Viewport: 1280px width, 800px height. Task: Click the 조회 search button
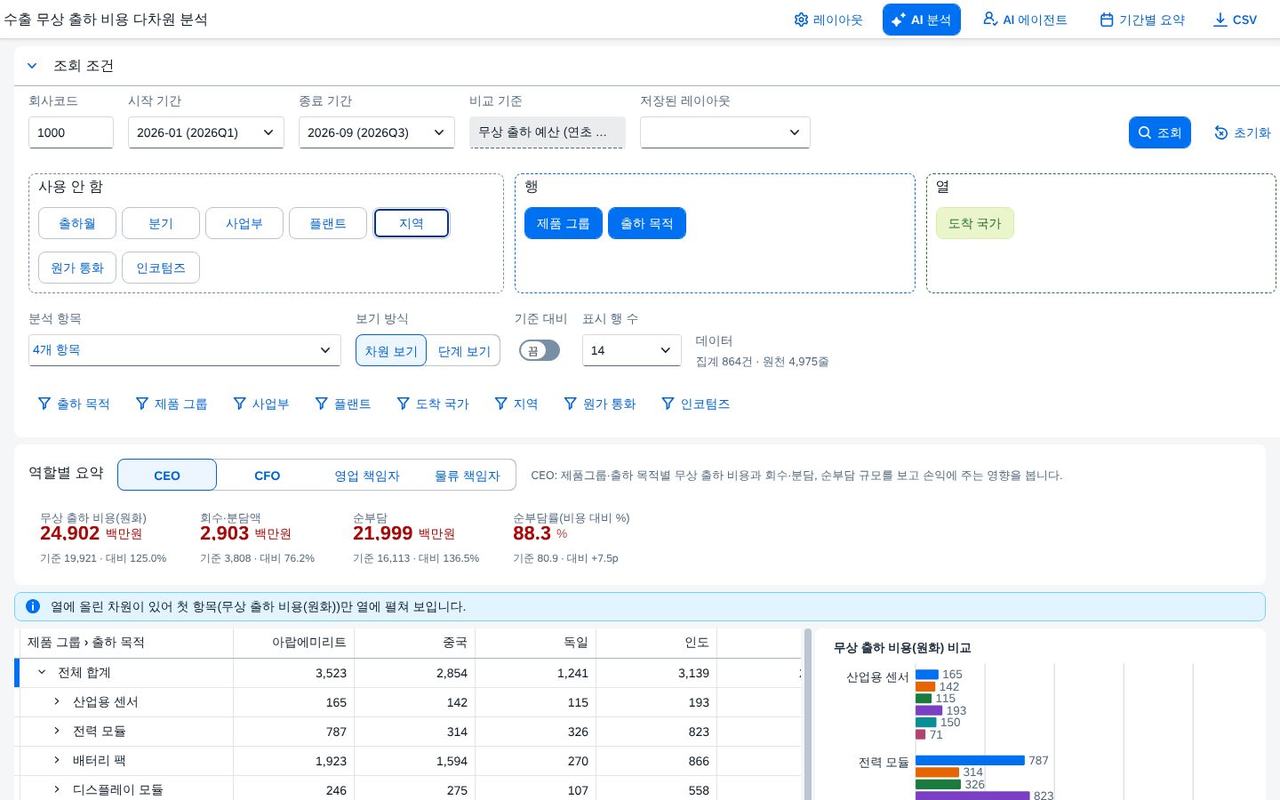pyautogui.click(x=1160, y=132)
